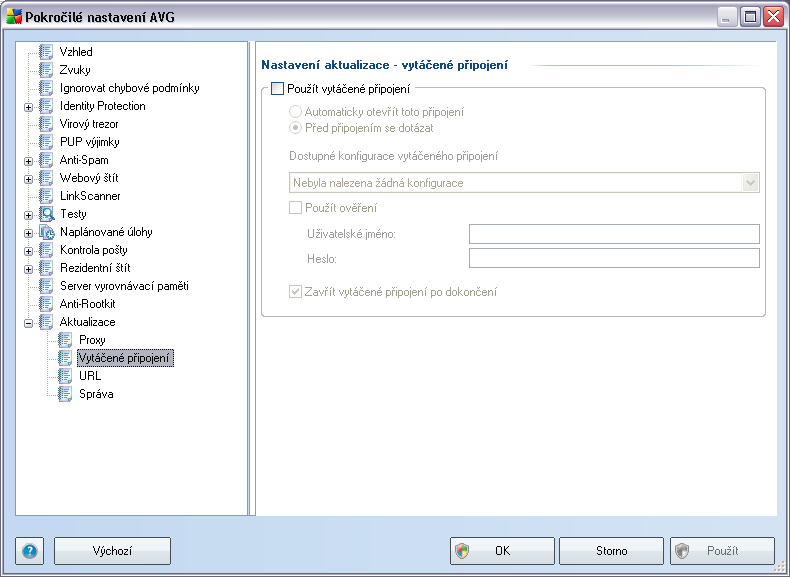Image resolution: width=790 pixels, height=577 pixels.
Task: Select Zvuky settings entry
Action: click(x=75, y=70)
